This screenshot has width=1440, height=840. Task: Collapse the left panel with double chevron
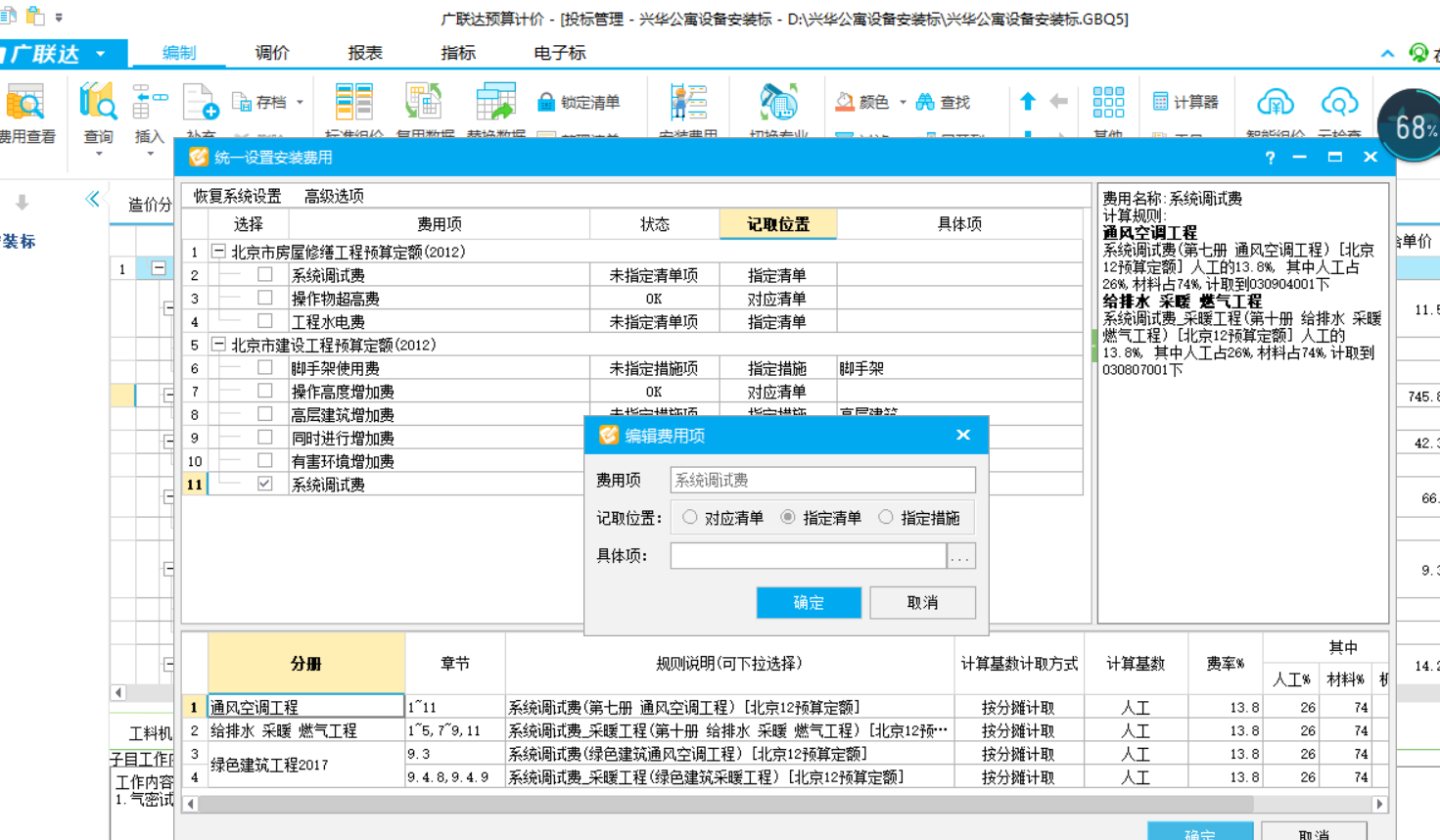(x=92, y=200)
